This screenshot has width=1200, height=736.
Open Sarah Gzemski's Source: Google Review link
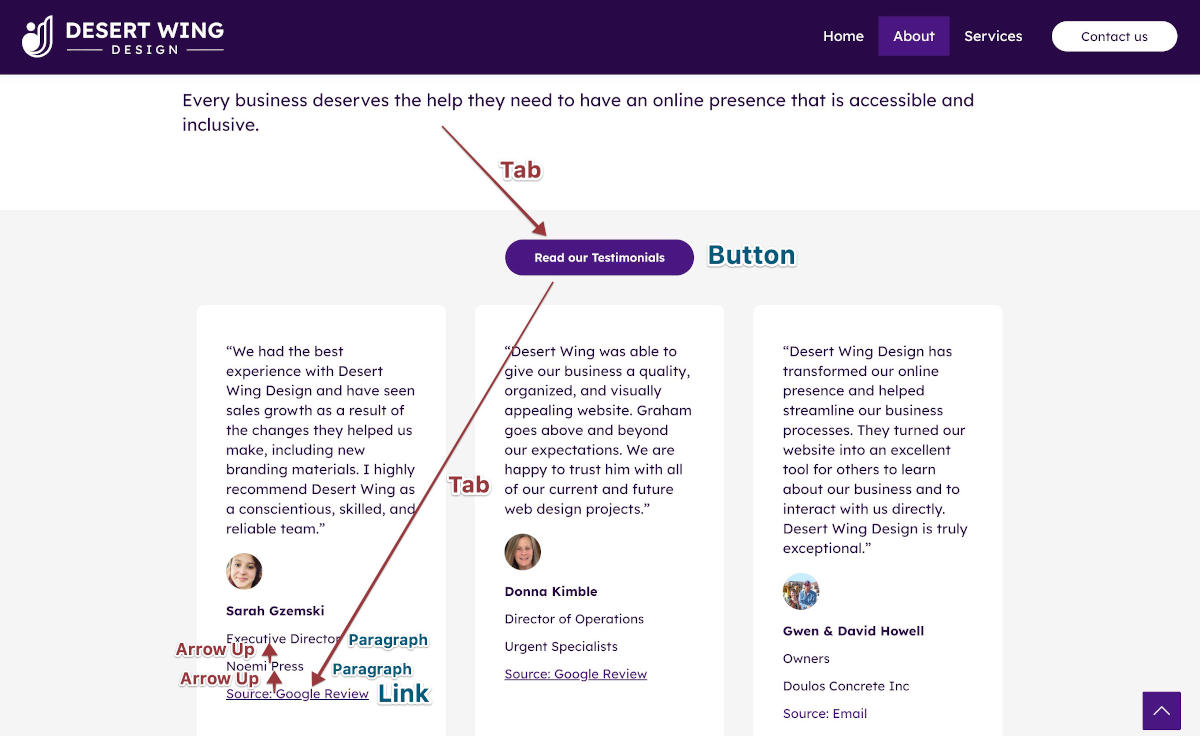tap(297, 693)
